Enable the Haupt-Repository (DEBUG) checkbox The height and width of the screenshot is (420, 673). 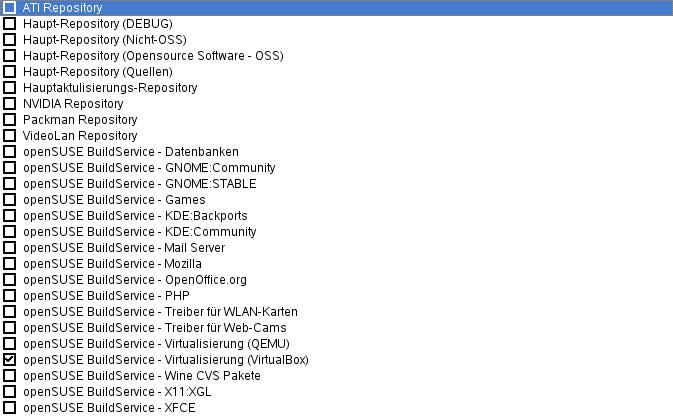click(9, 24)
